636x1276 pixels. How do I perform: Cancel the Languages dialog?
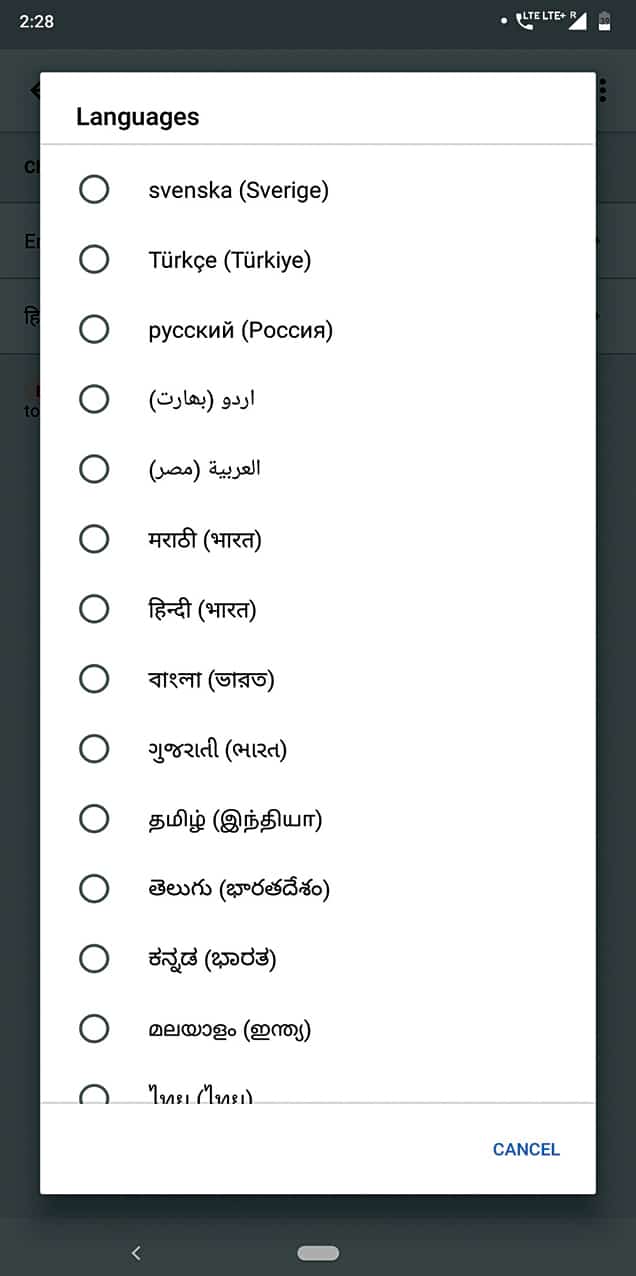pos(526,1149)
